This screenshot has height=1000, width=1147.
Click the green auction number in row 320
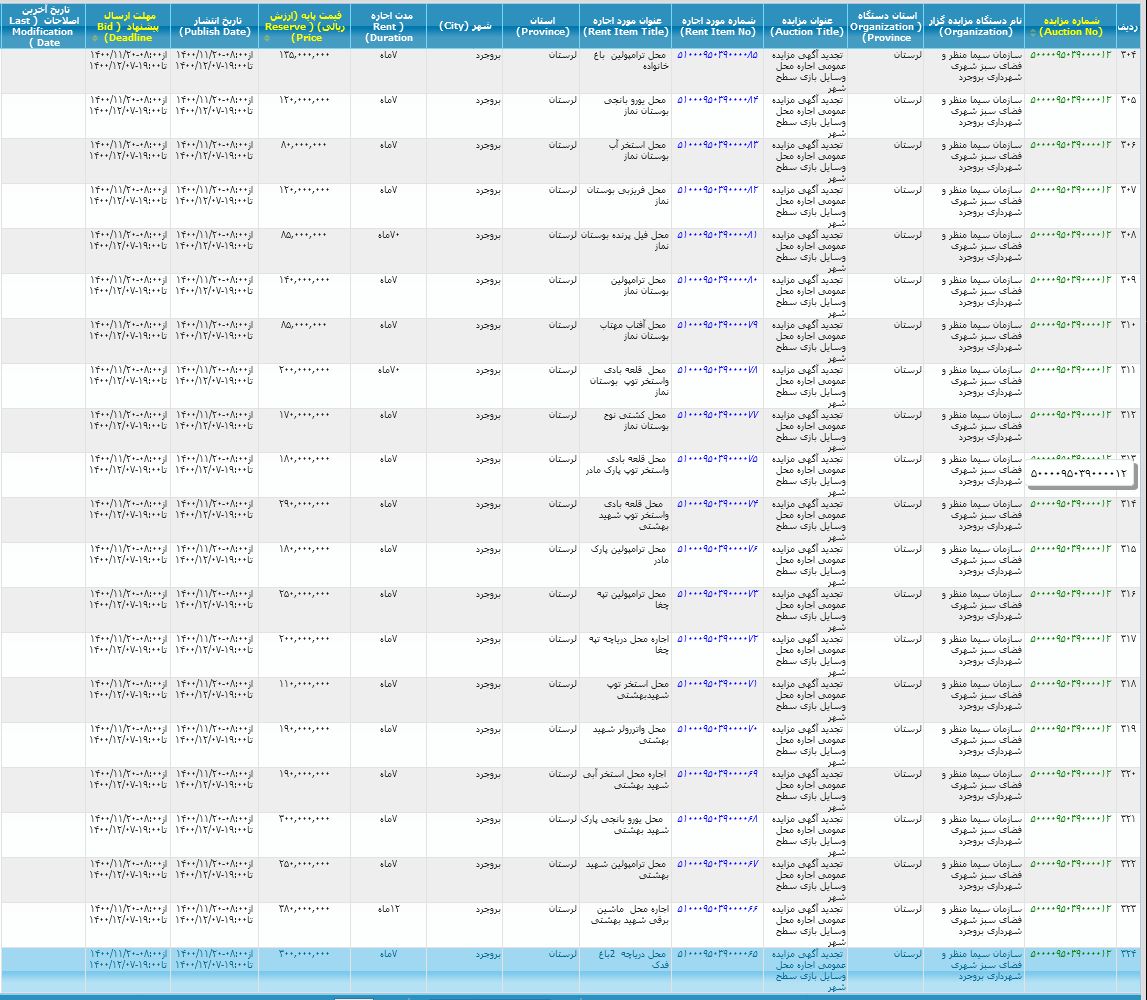click(1070, 774)
